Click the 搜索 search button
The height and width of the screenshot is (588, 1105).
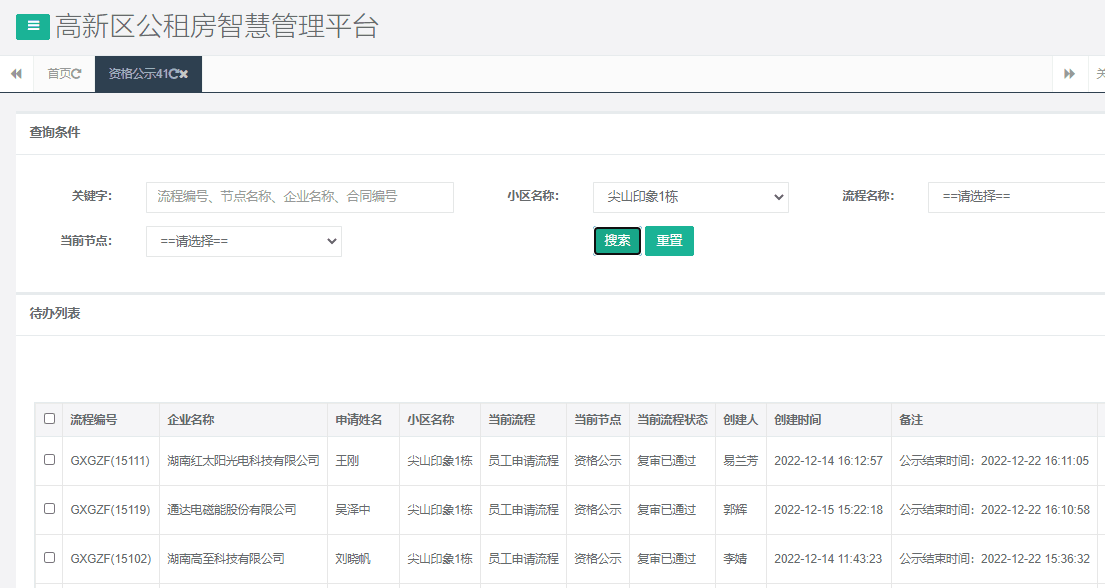coord(617,241)
